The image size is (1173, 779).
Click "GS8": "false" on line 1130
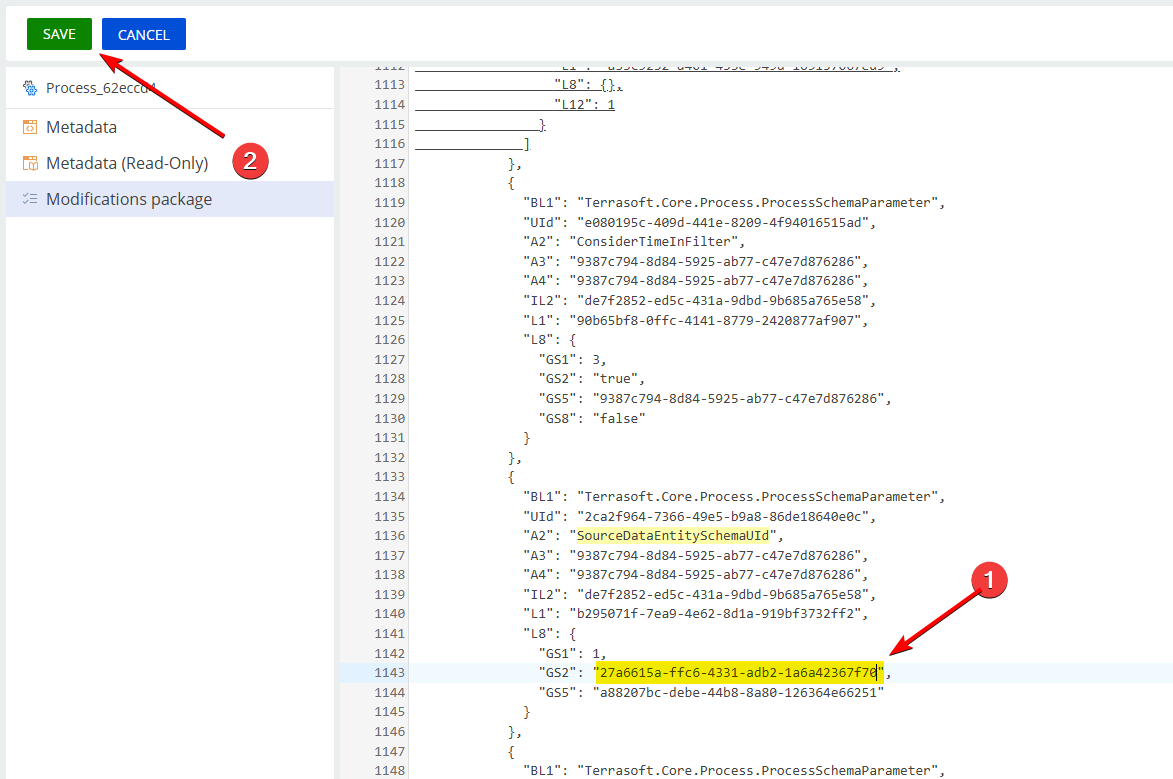[x=592, y=418]
